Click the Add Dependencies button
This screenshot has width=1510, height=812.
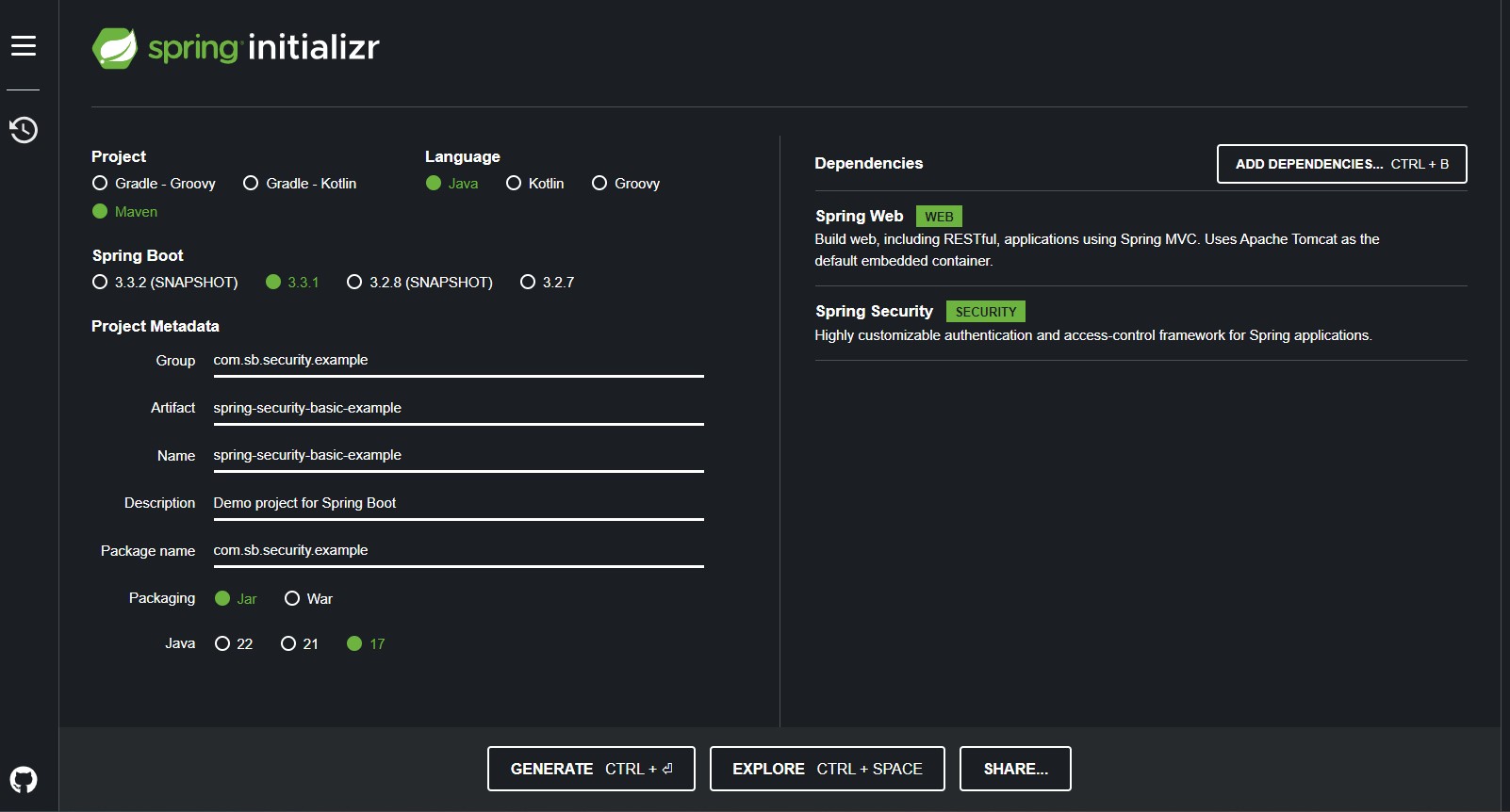[1341, 164]
